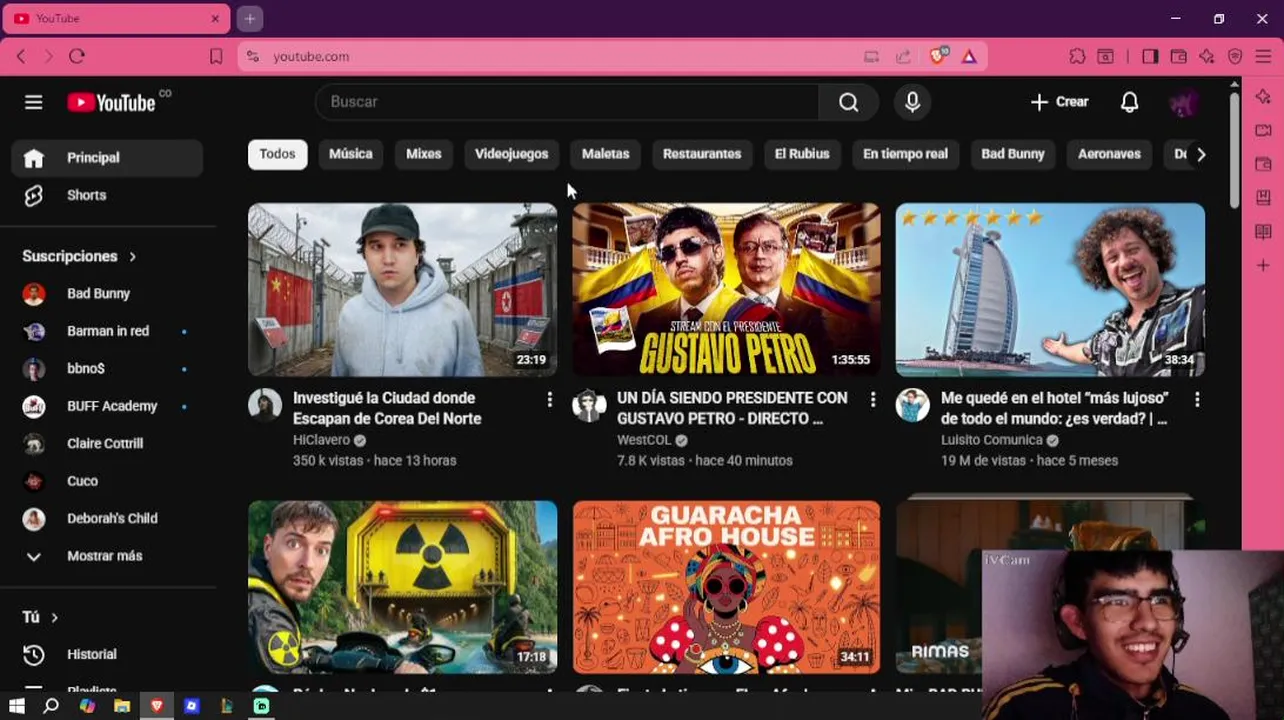Open the browser extensions puzzle icon
This screenshot has width=1284, height=720.
click(1077, 57)
